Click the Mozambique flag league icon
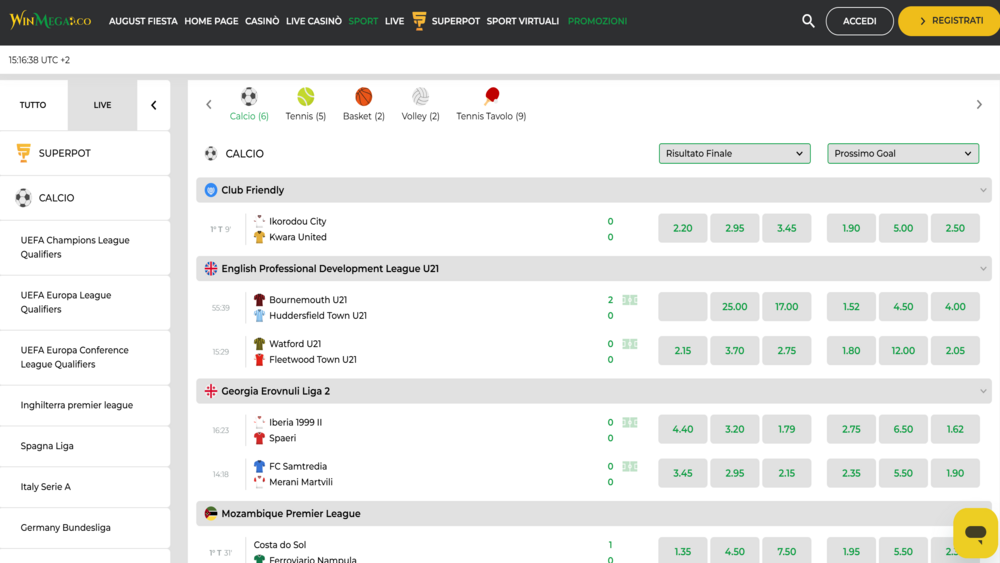Screen dimensions: 1000x563 [210, 513]
